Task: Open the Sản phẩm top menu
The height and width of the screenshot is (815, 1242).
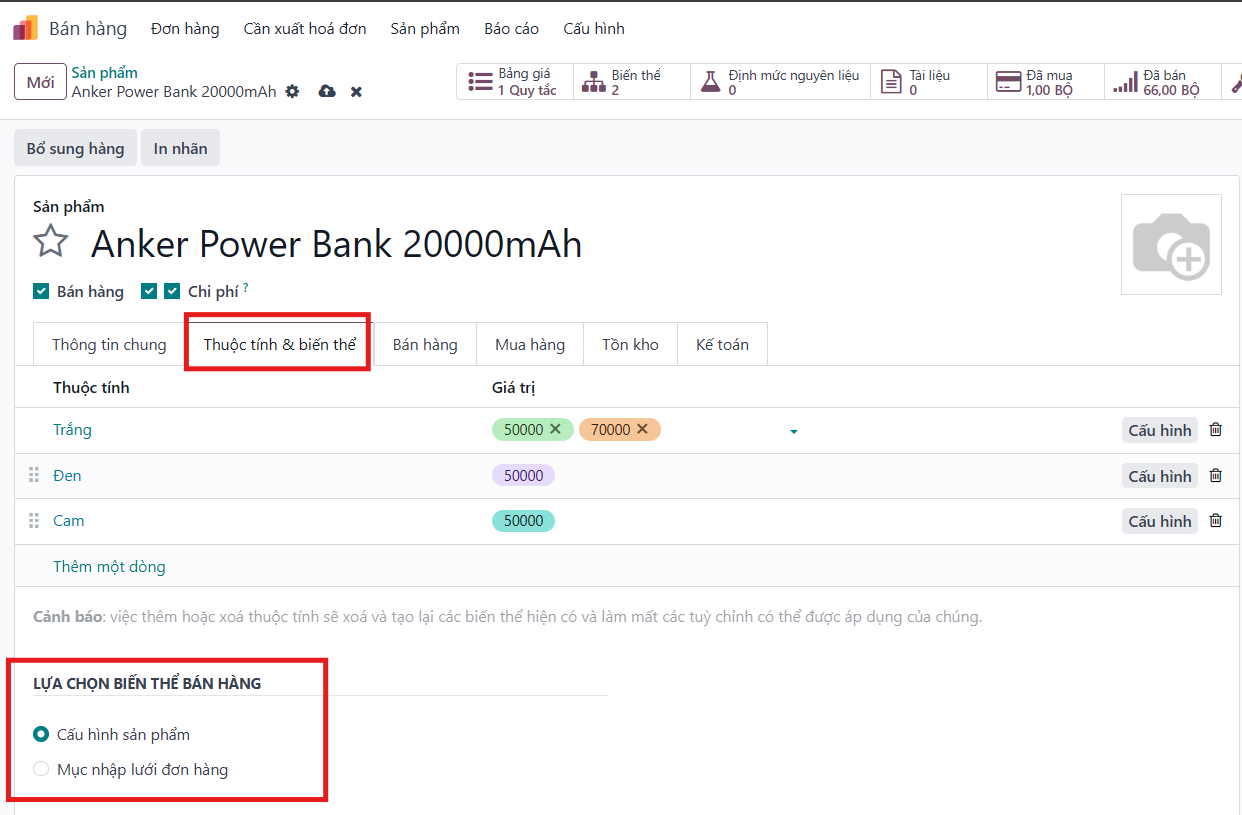Action: 425,29
